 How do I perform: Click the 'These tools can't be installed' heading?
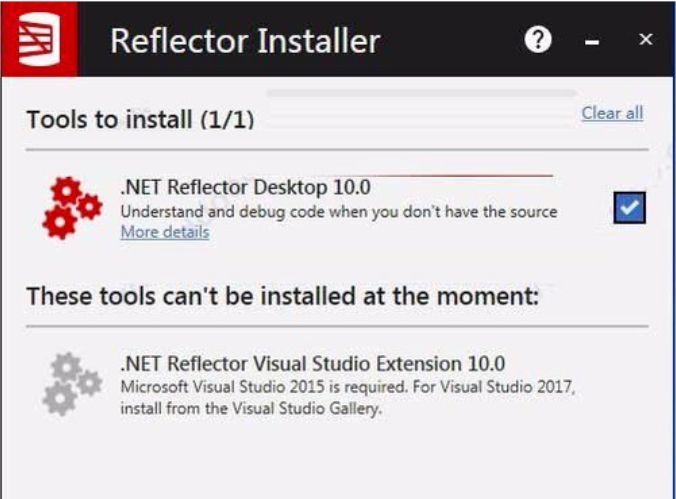click(x=282, y=296)
